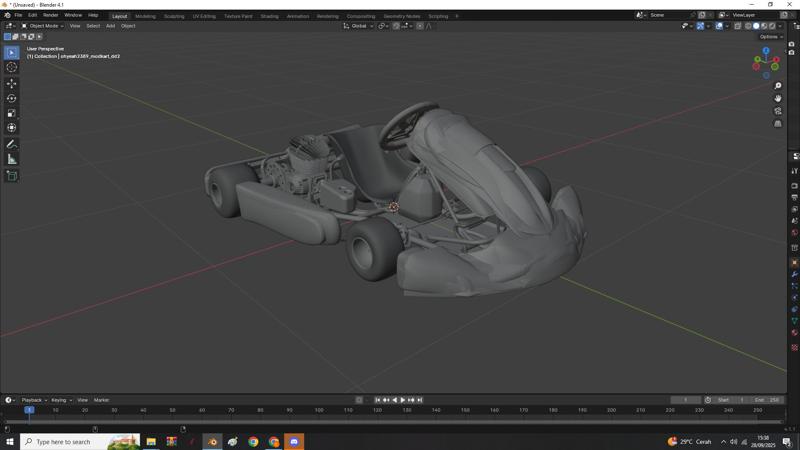This screenshot has height=450, width=800.
Task: Switch to the Sculpting workspace tab
Action: [x=174, y=16]
